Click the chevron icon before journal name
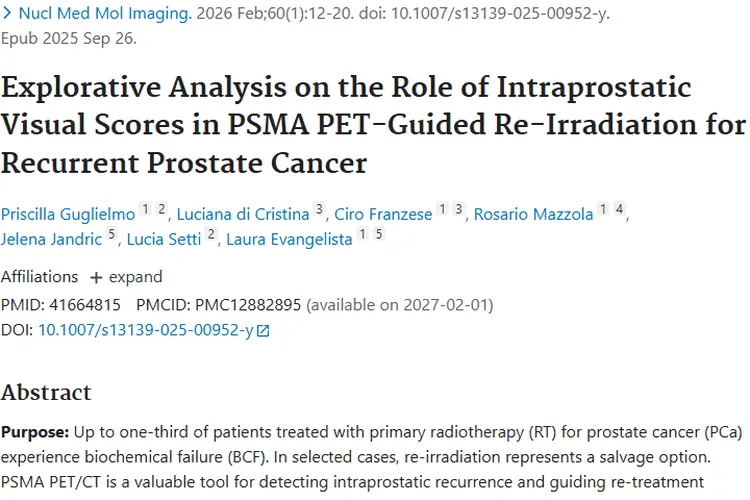The height and width of the screenshot is (500, 750). point(8,15)
